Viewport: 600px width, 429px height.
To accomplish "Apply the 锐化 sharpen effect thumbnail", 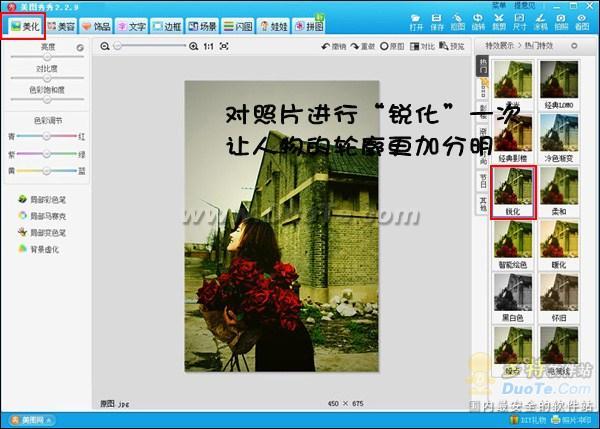I will (514, 190).
